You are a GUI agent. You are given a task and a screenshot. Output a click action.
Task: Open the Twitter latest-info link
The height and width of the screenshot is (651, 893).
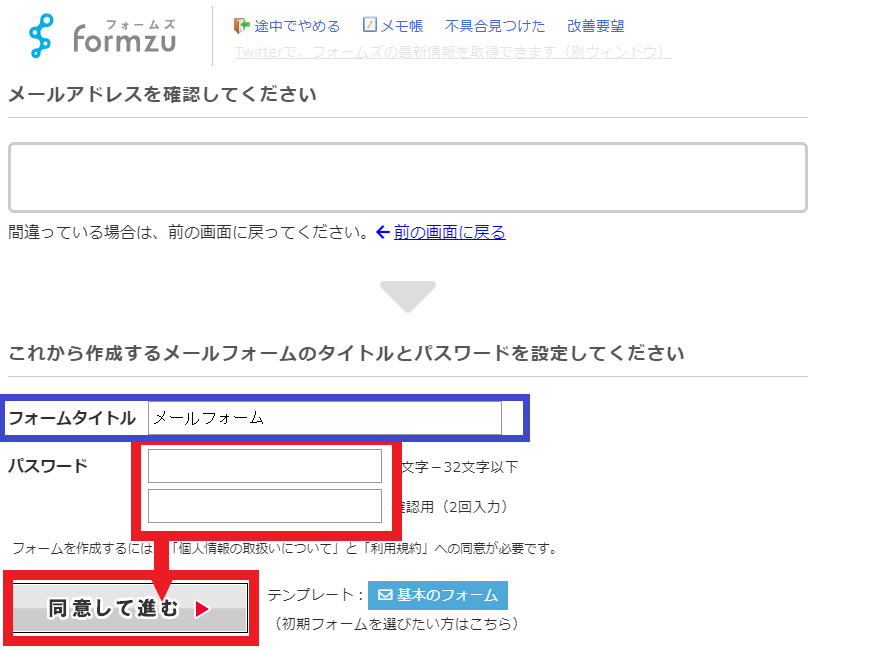(x=452, y=52)
